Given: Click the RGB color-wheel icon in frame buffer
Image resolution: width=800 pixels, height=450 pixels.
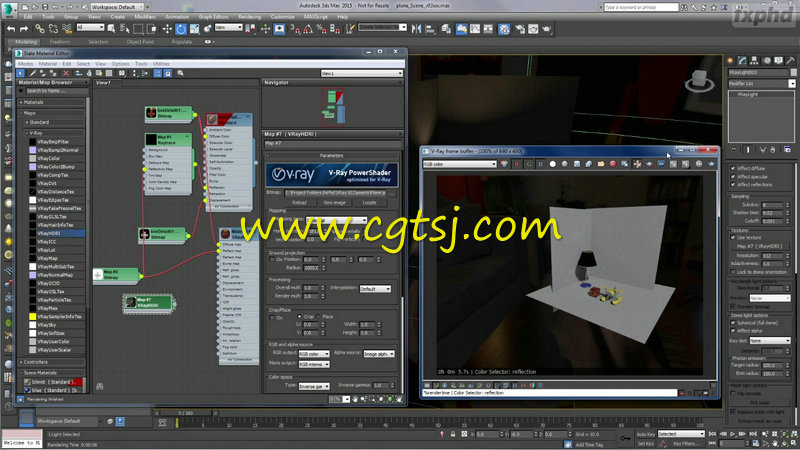Looking at the screenshot, I should 504,164.
